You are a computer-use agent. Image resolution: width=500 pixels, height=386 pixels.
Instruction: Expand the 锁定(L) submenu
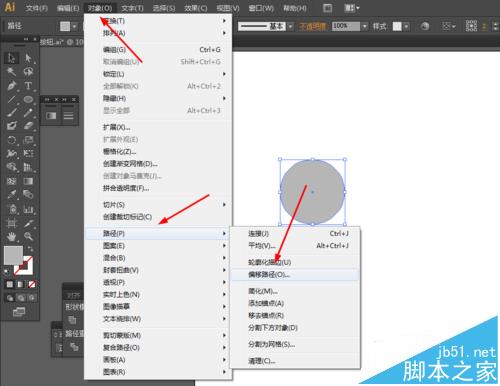click(158, 74)
